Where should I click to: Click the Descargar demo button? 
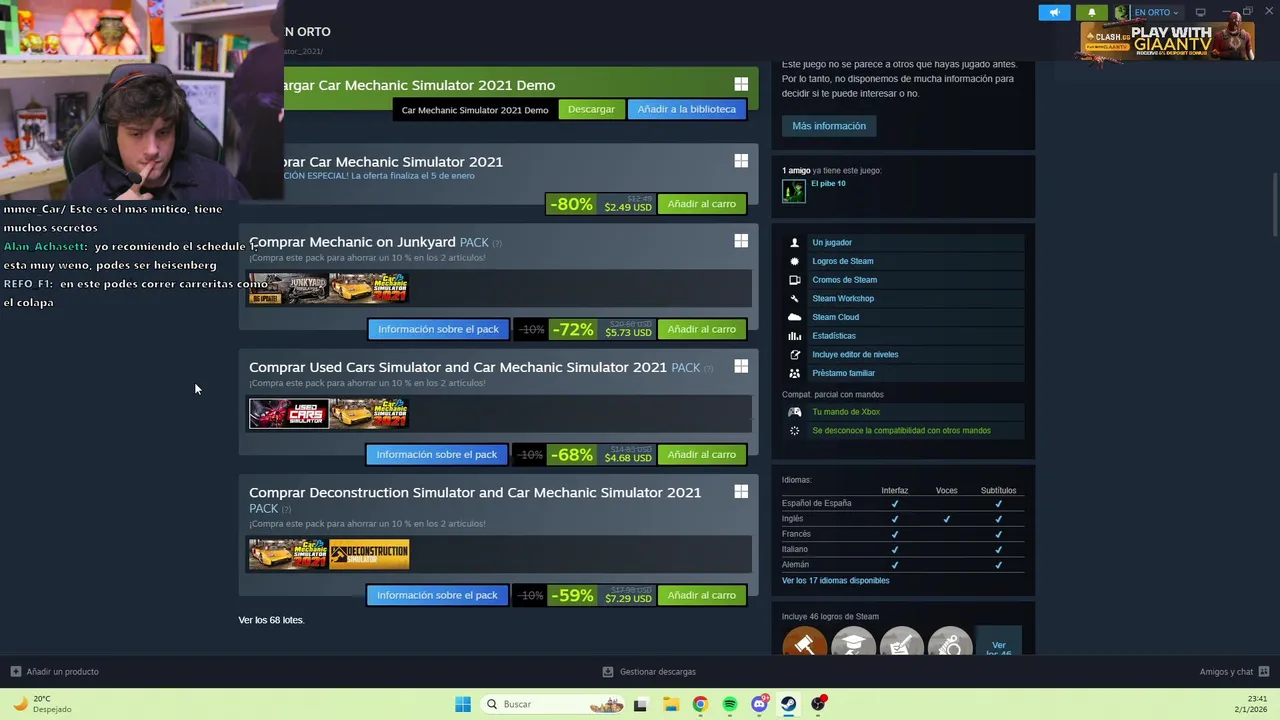[x=591, y=109]
